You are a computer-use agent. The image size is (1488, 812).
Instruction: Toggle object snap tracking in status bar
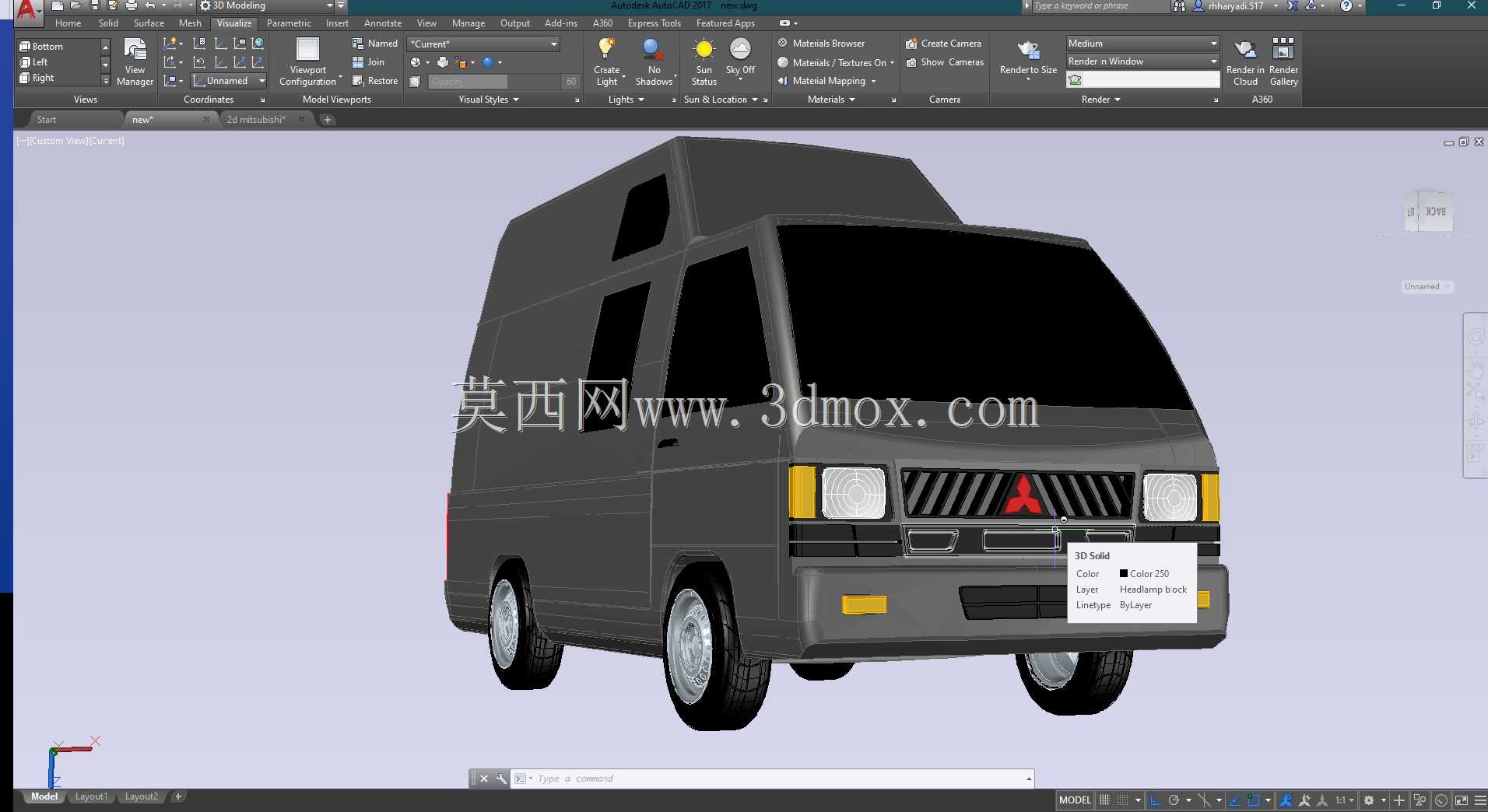click(1235, 800)
